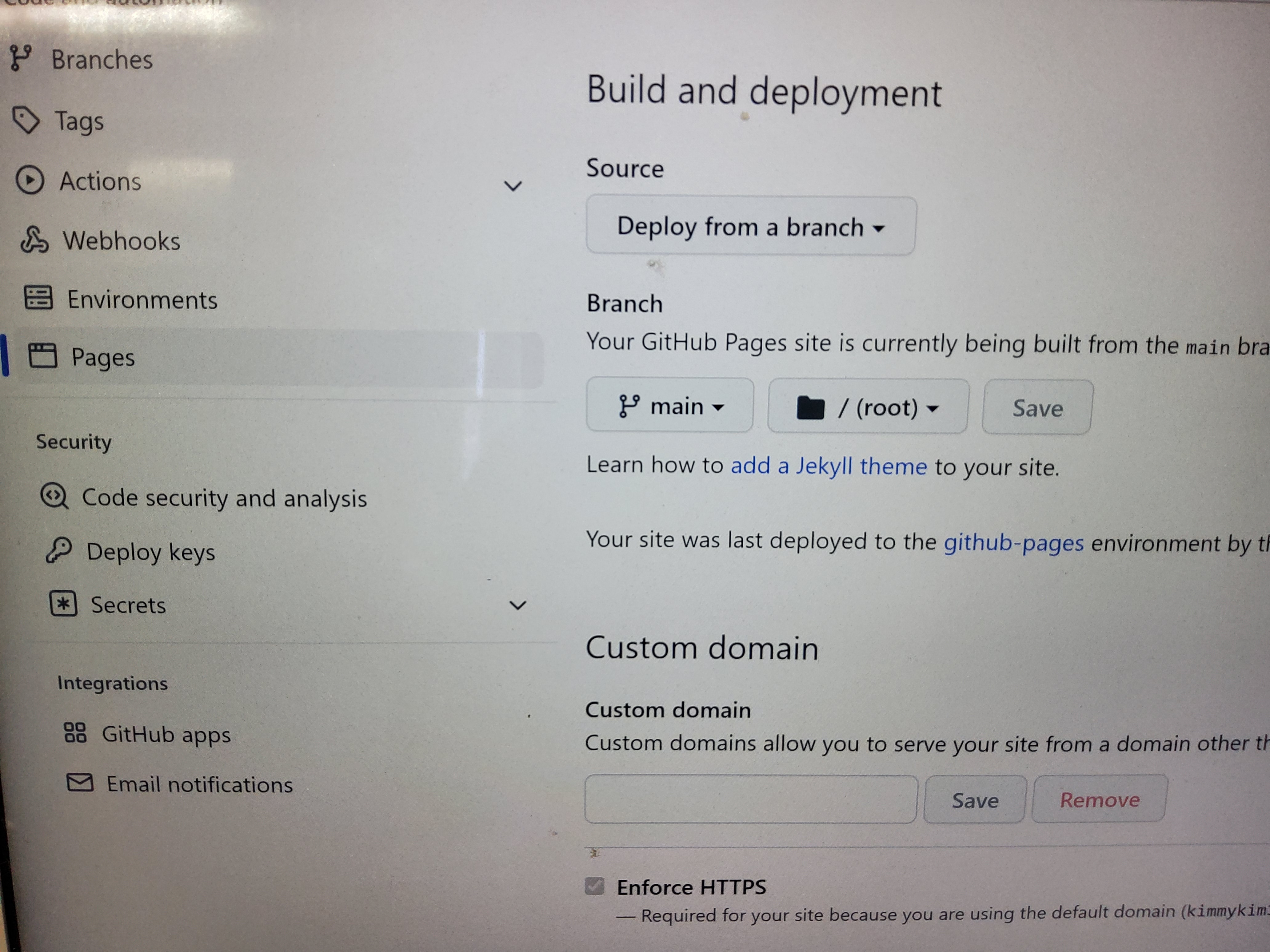The height and width of the screenshot is (952, 1270).
Task: Open Environments settings
Action: 142,299
